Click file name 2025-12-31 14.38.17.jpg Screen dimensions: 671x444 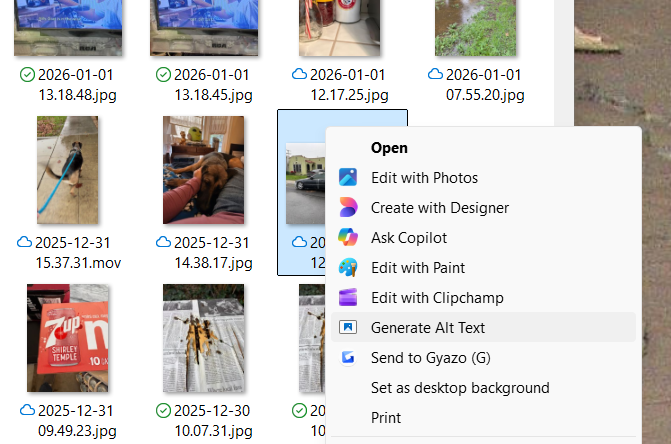(x=212, y=252)
